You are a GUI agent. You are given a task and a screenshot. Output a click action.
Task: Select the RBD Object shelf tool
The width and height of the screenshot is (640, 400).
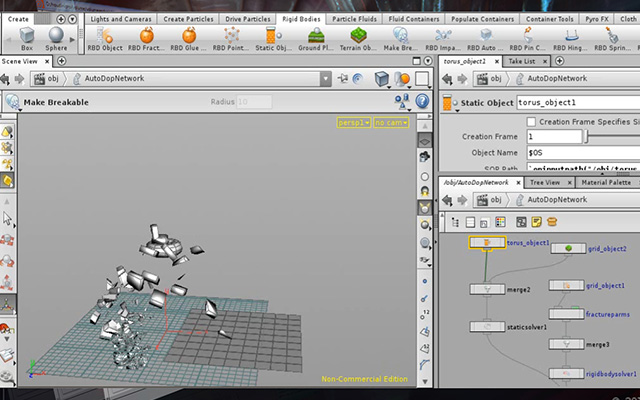pyautogui.click(x=105, y=39)
